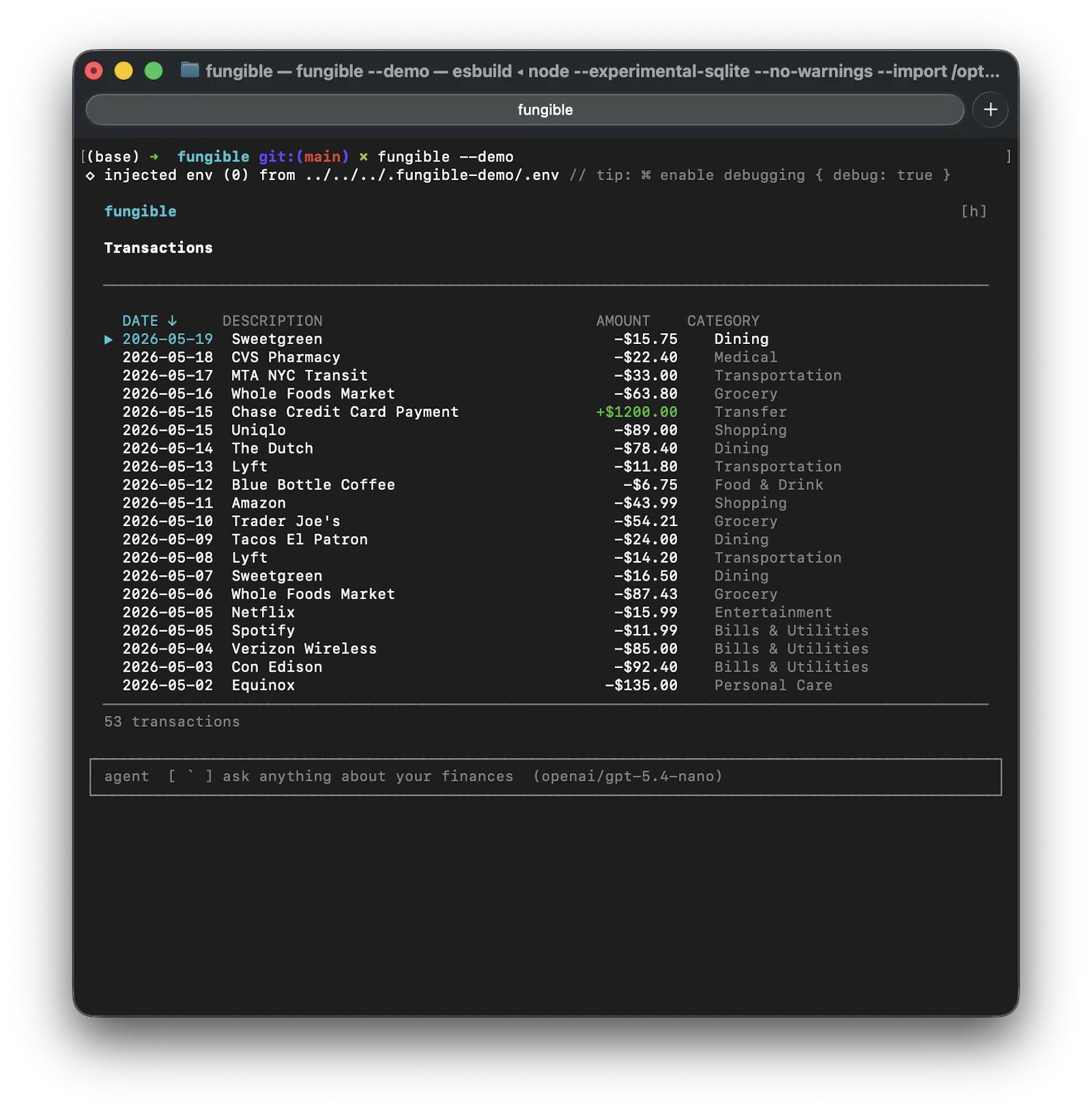The image size is (1092, 1113).
Task: Open a new terminal tab with plus button
Action: tap(990, 109)
